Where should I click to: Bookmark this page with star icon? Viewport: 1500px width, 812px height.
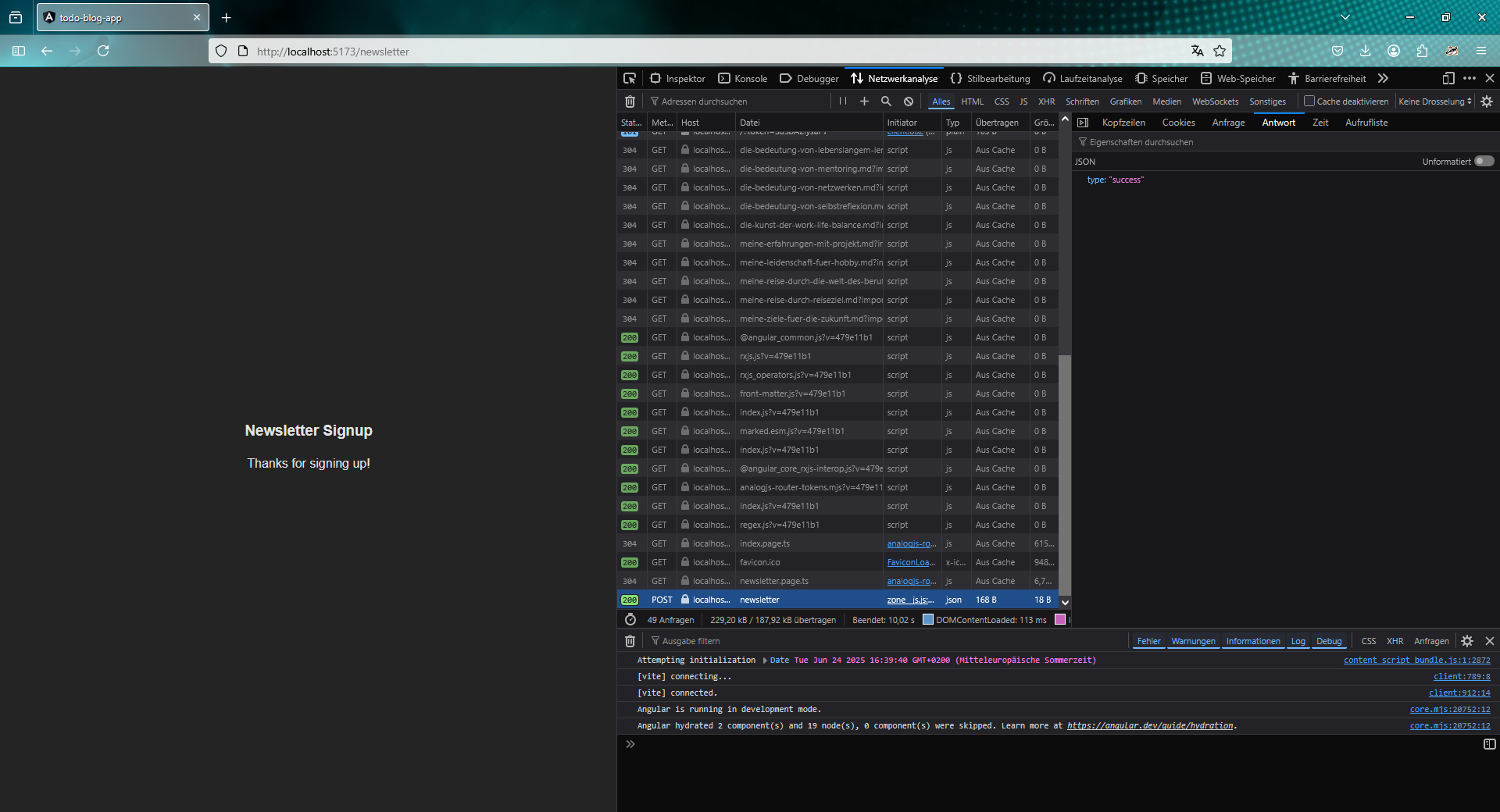pos(1220,51)
